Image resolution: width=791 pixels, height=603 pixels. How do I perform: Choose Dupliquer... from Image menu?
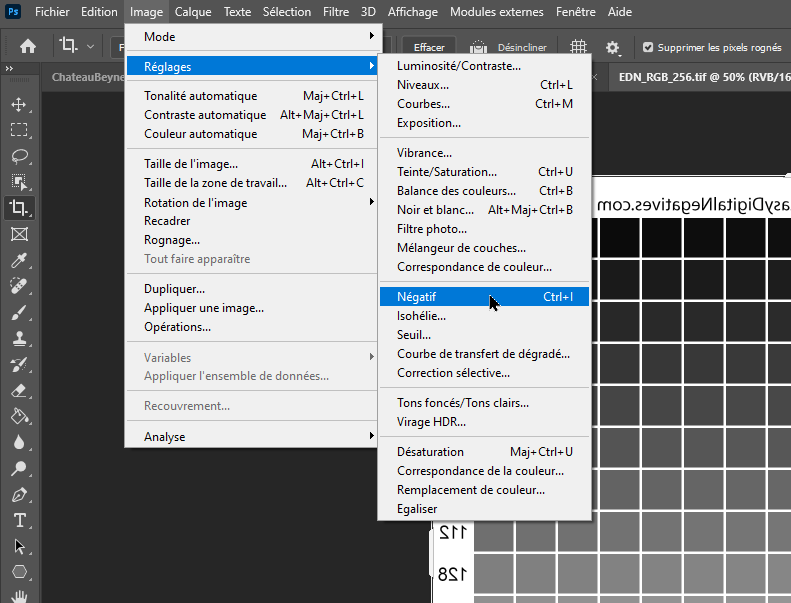(x=252, y=289)
